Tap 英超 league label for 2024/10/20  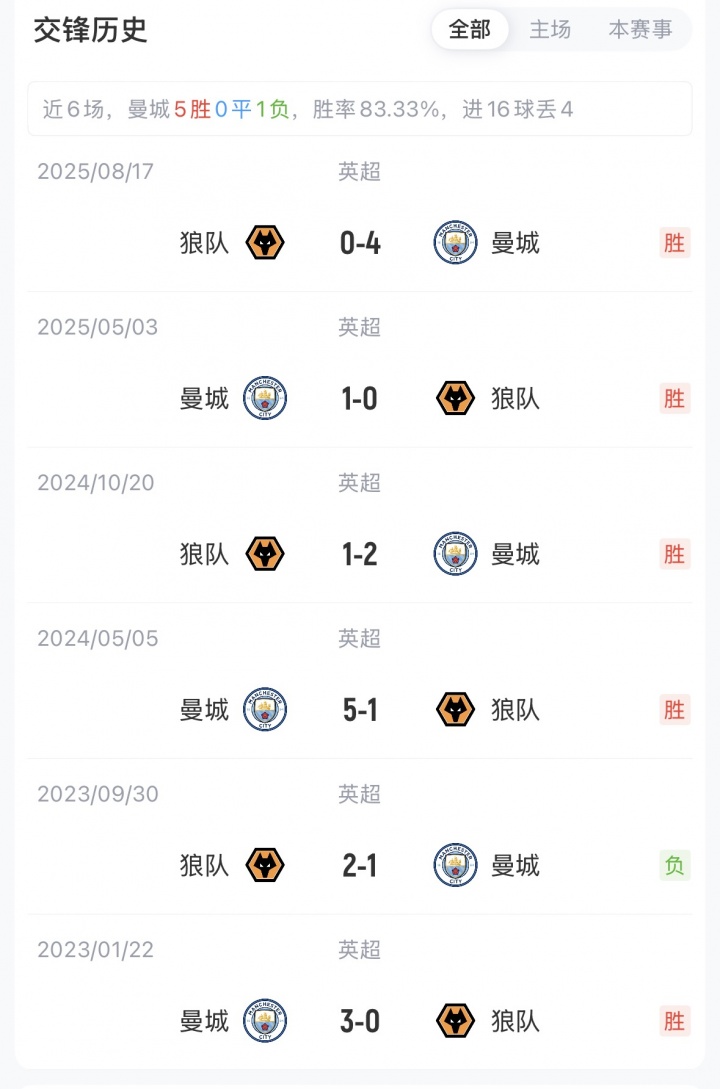pos(360,483)
